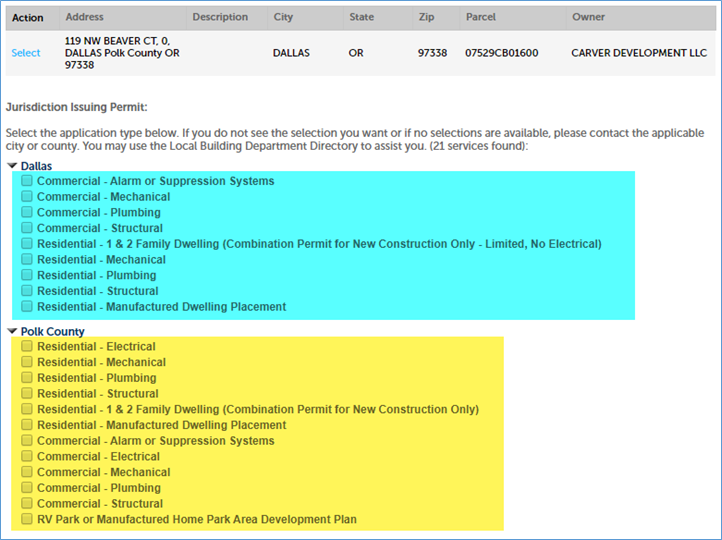Check Dallas Commercial - Alarm or Suppression Systems
Screen dimensions: 722x540
[x=28, y=181]
